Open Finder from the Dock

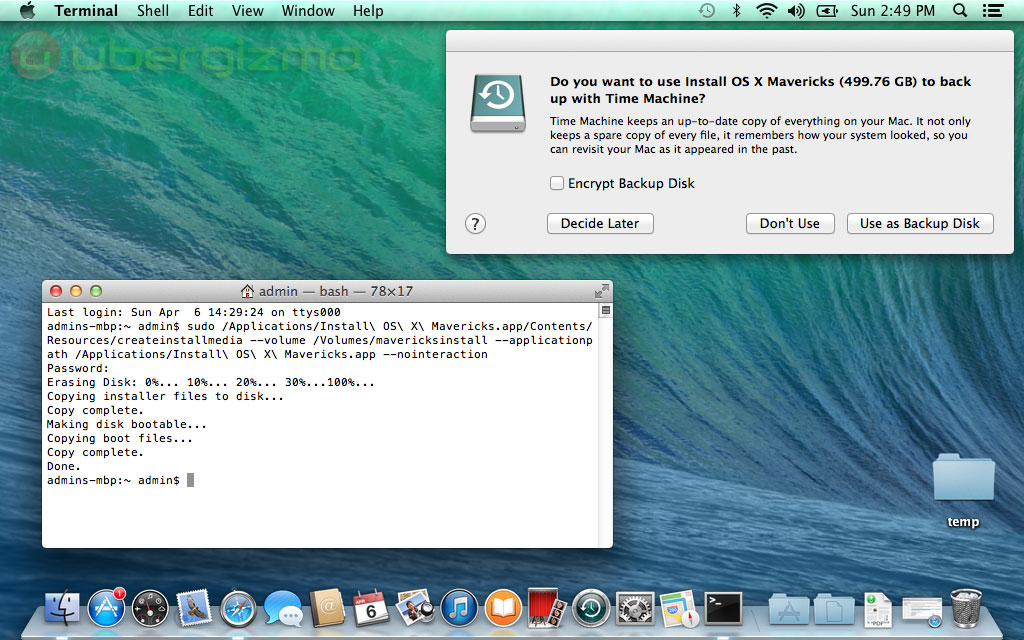pyautogui.click(x=62, y=608)
